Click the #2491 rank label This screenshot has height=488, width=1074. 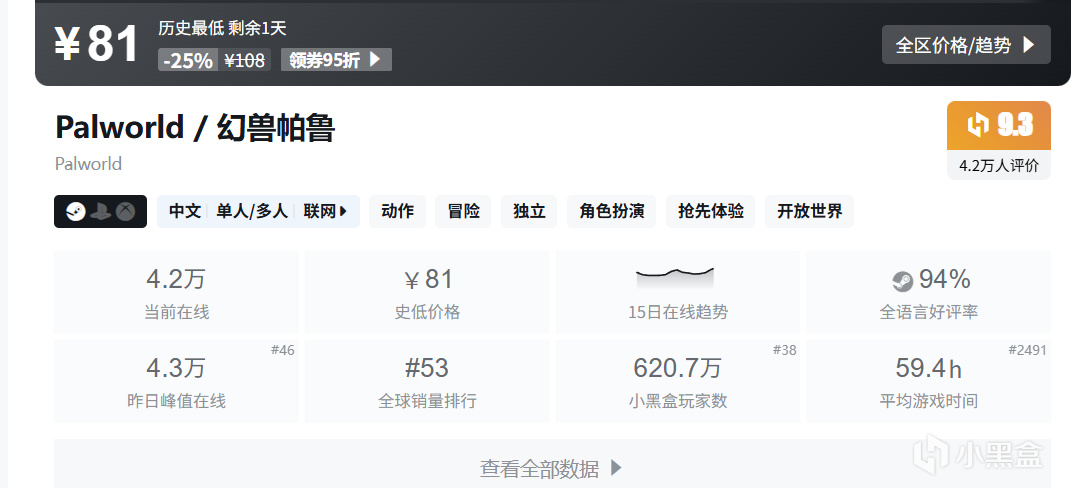tap(1027, 350)
